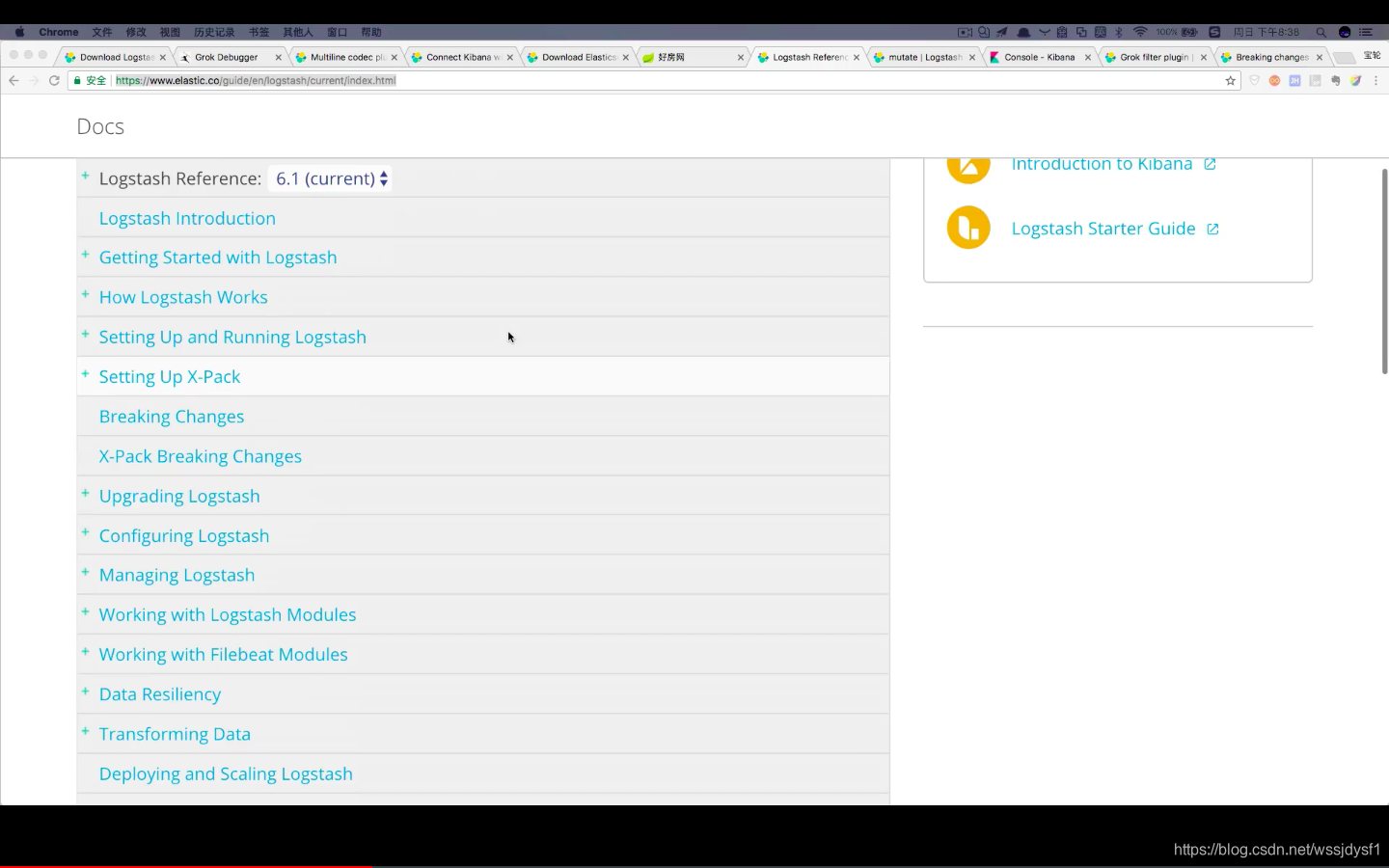Open Configuring Logstash link
Viewport: 1389px width, 868px height.
184,535
